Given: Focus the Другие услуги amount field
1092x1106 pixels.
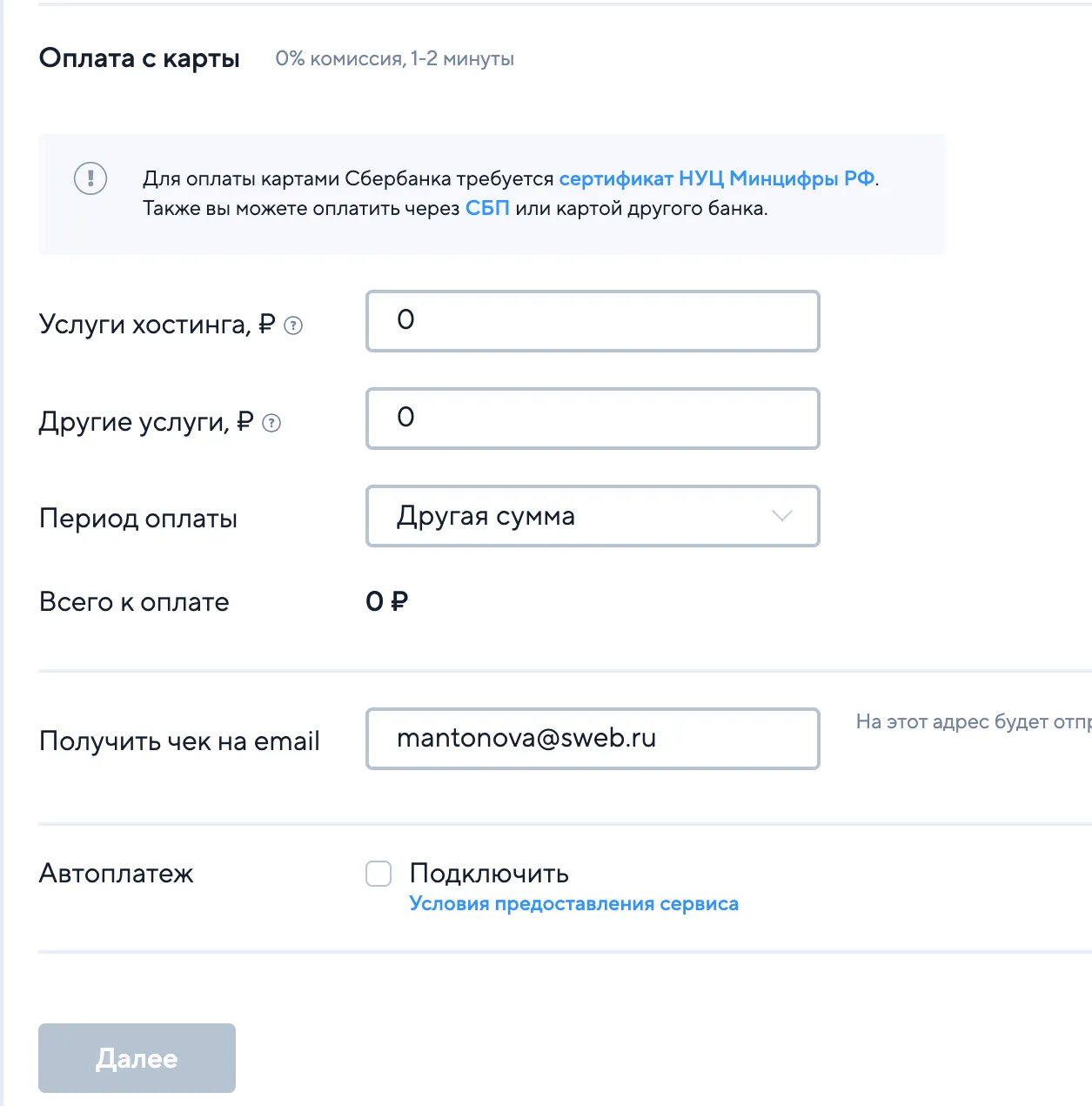Looking at the screenshot, I should pos(592,419).
